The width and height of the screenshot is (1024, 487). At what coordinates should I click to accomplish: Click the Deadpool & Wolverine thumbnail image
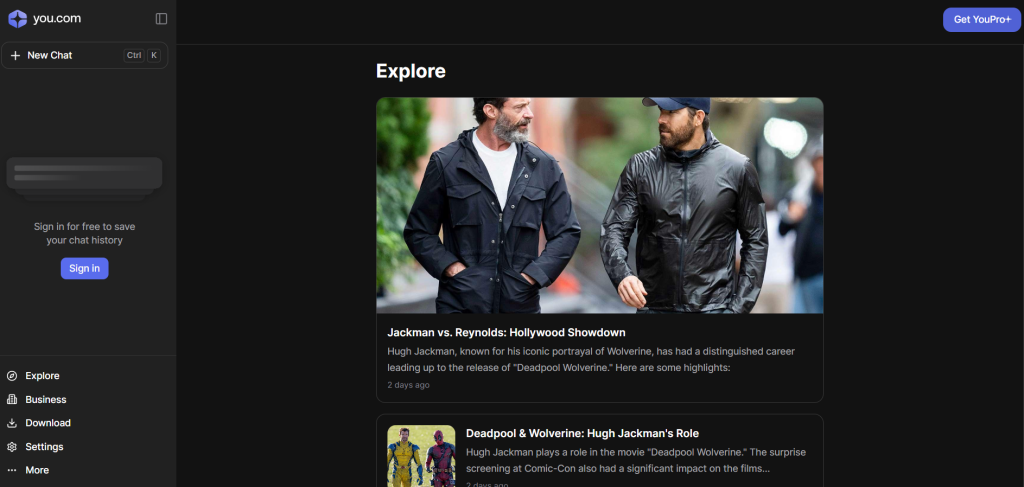(x=421, y=456)
